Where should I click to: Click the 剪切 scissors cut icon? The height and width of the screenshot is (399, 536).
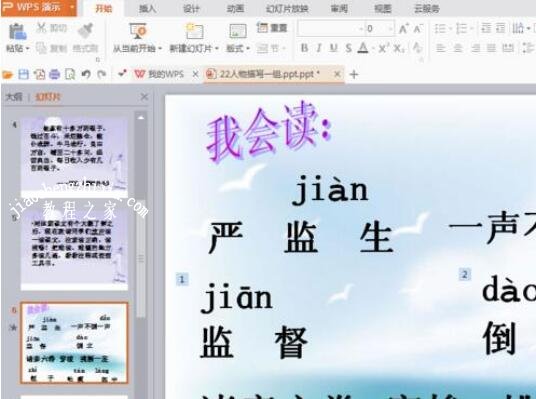(x=41, y=28)
